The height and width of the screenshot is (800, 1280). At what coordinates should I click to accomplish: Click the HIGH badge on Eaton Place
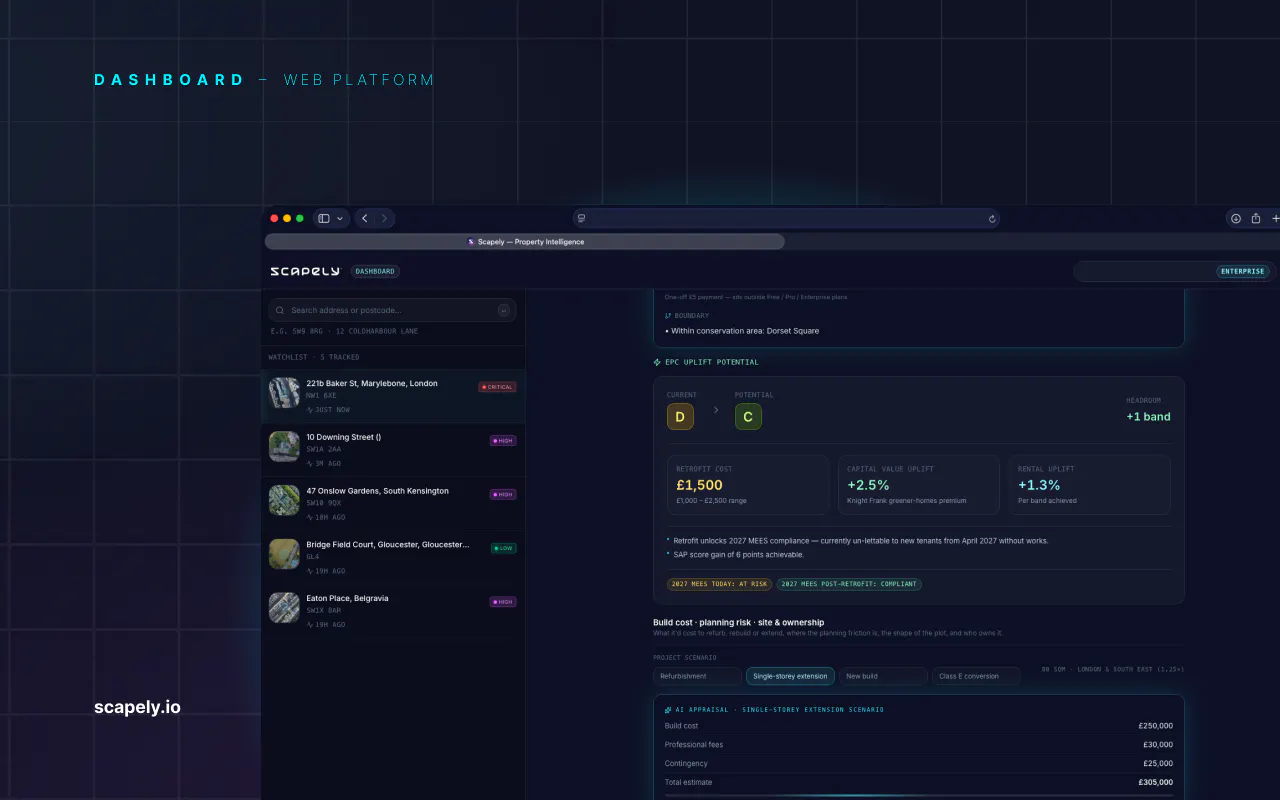(503, 602)
